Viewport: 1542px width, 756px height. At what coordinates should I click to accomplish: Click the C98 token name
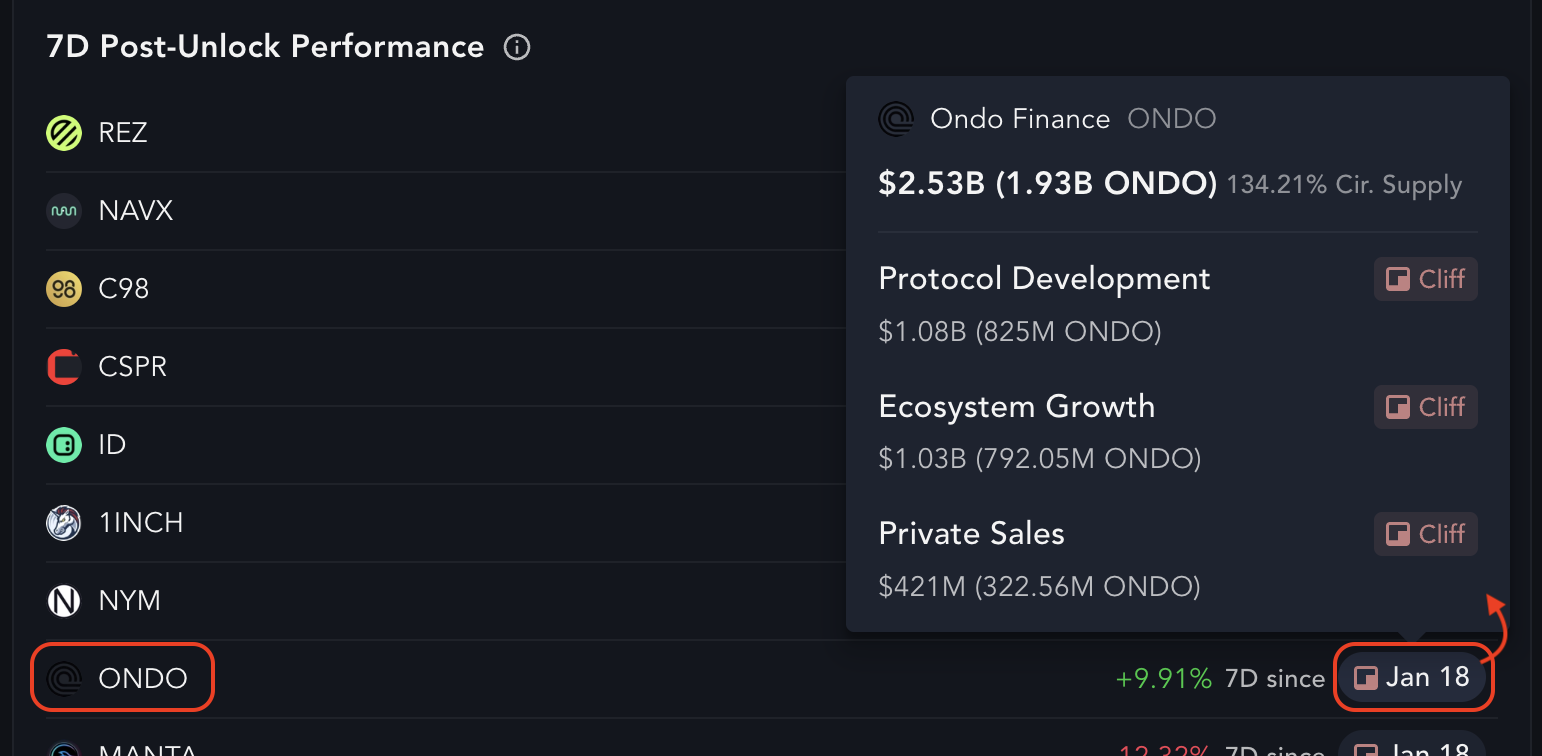click(124, 289)
